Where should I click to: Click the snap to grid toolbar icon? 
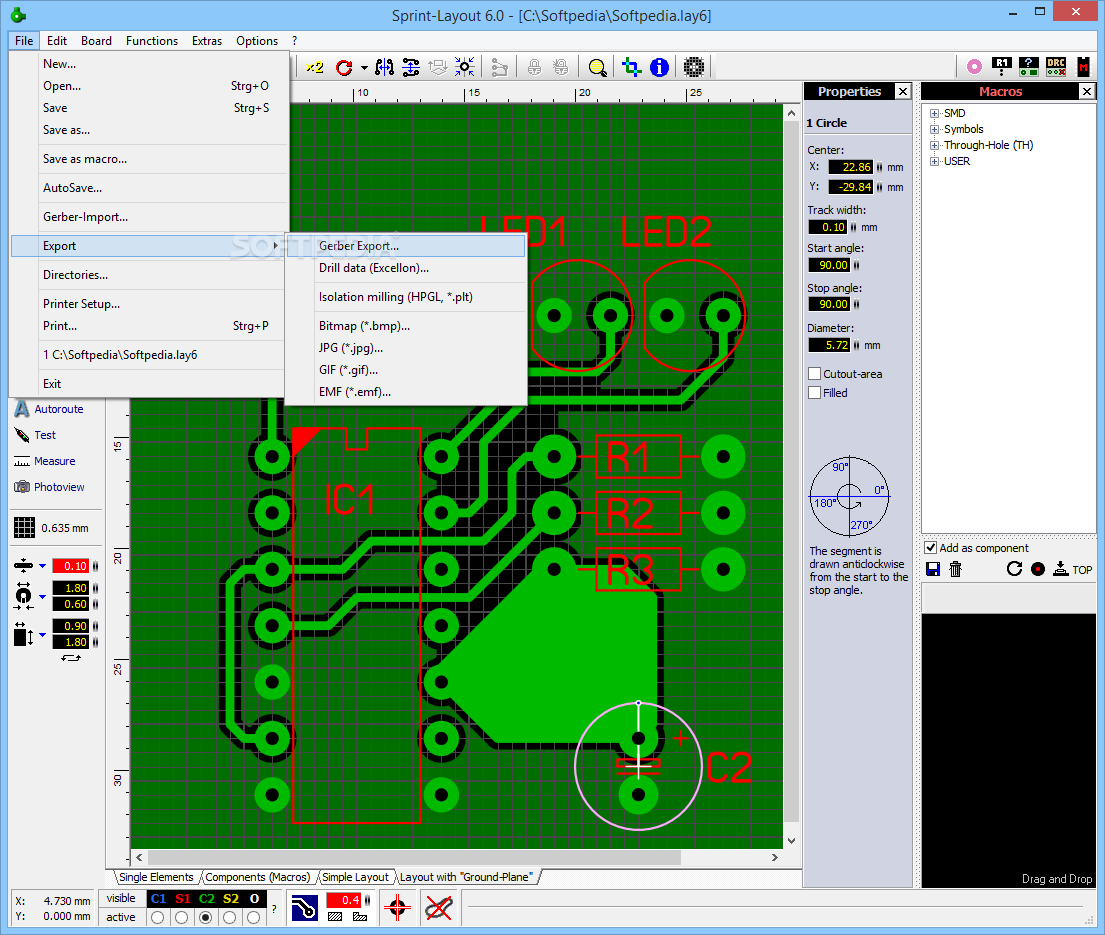coord(464,68)
